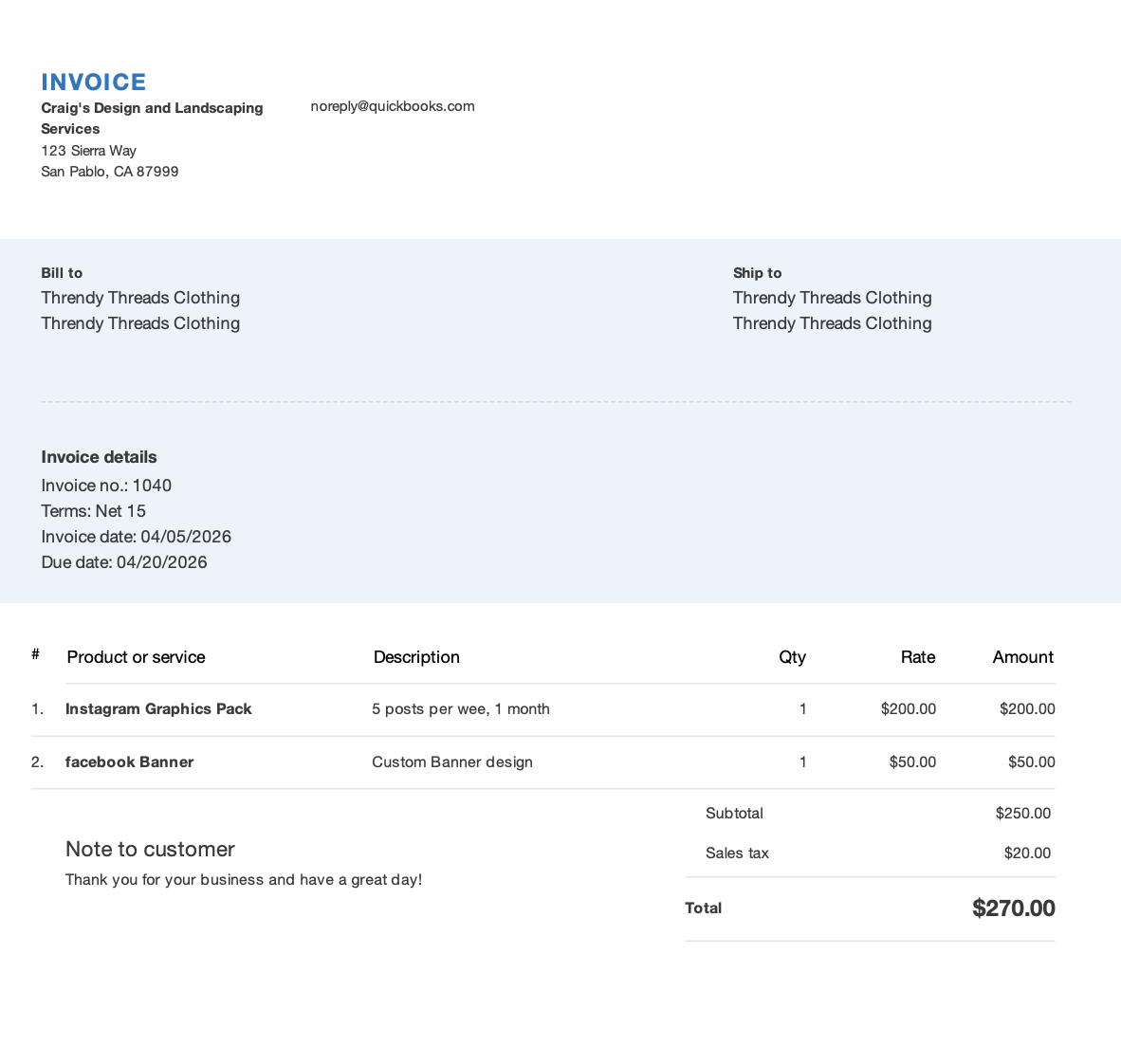Click the Description column header
1121x1064 pixels.
click(x=416, y=657)
